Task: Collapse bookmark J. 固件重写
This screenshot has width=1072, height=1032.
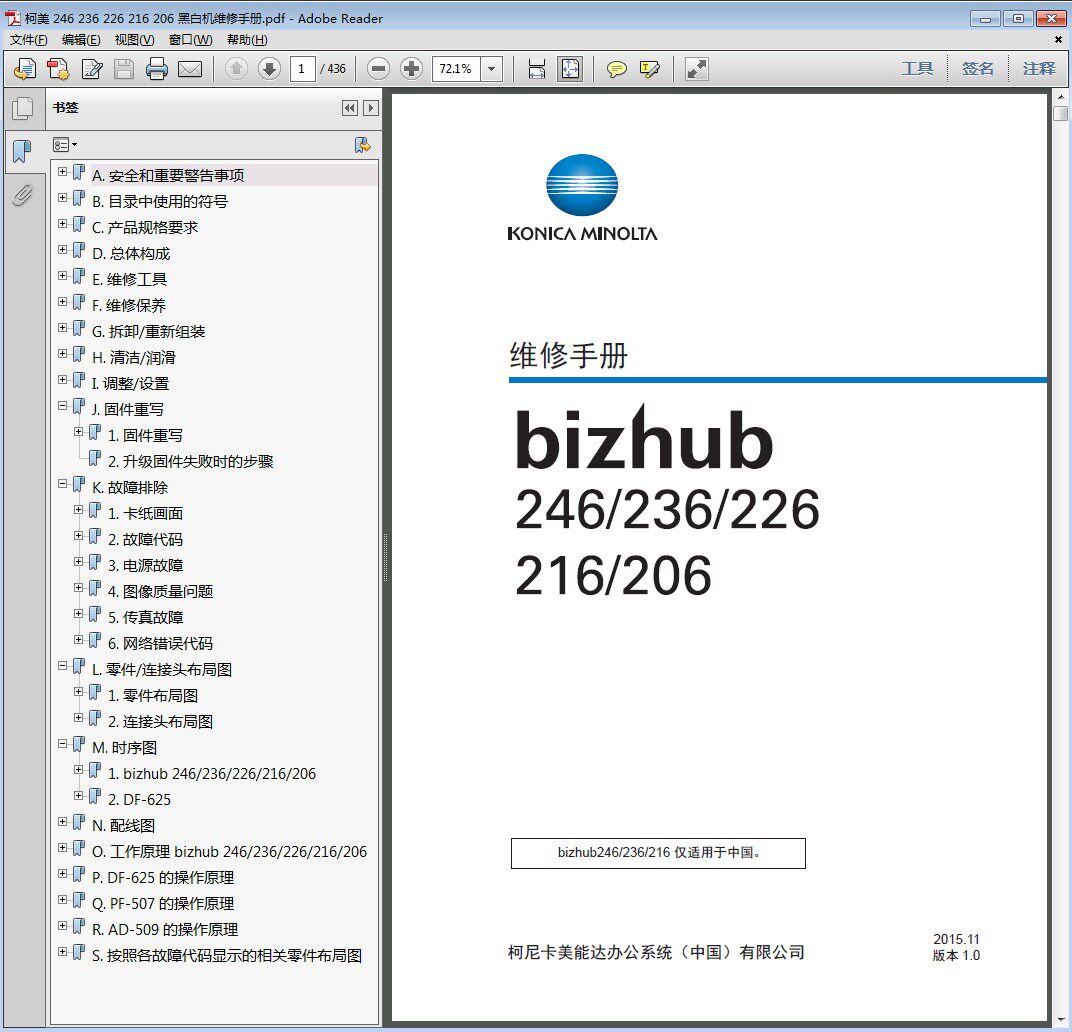Action: pyautogui.click(x=62, y=406)
